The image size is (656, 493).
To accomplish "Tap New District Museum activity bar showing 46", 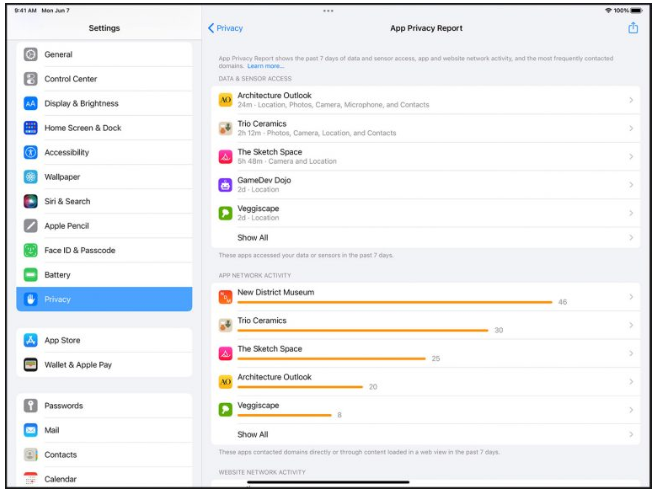I will 395,302.
